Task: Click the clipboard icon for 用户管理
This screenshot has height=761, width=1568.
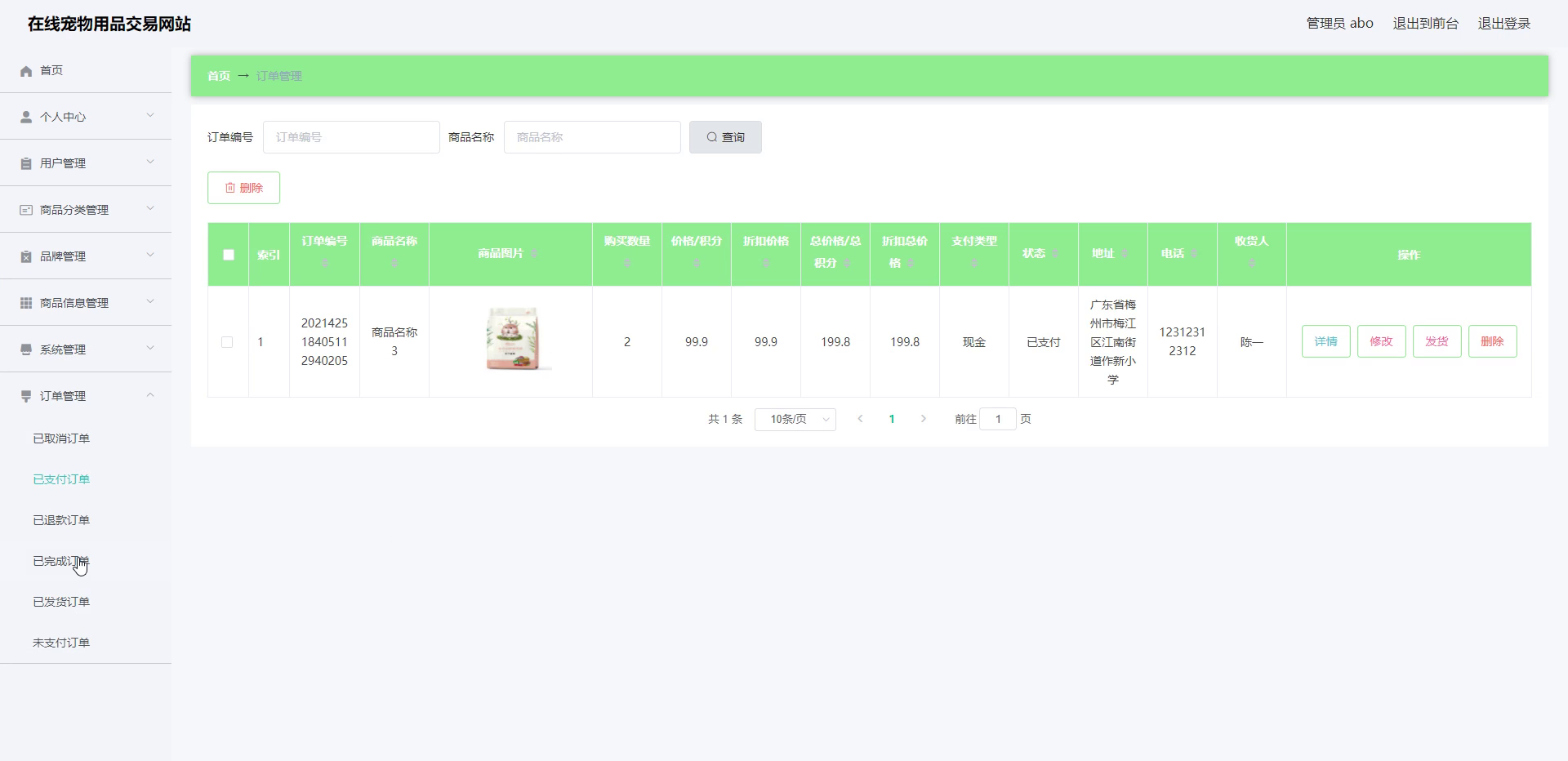Action: [x=26, y=163]
